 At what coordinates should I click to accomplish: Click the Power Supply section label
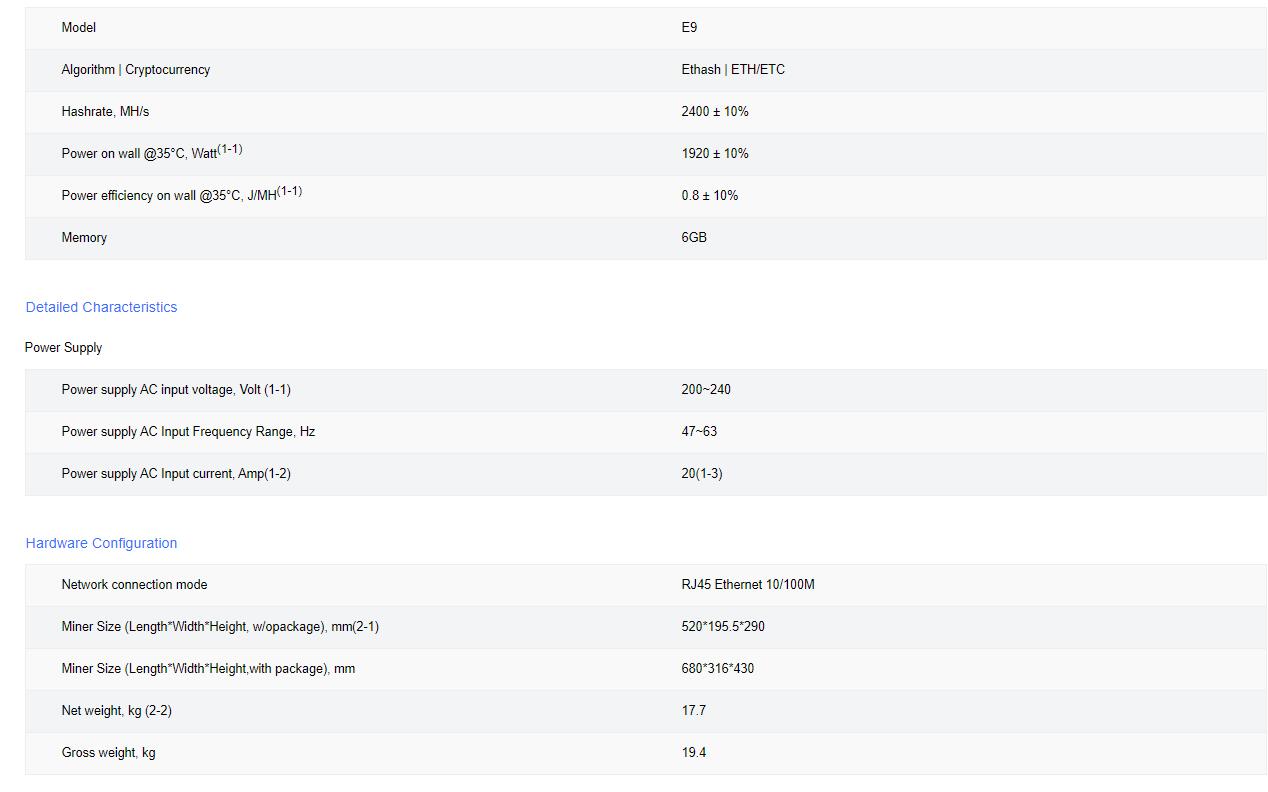point(63,348)
